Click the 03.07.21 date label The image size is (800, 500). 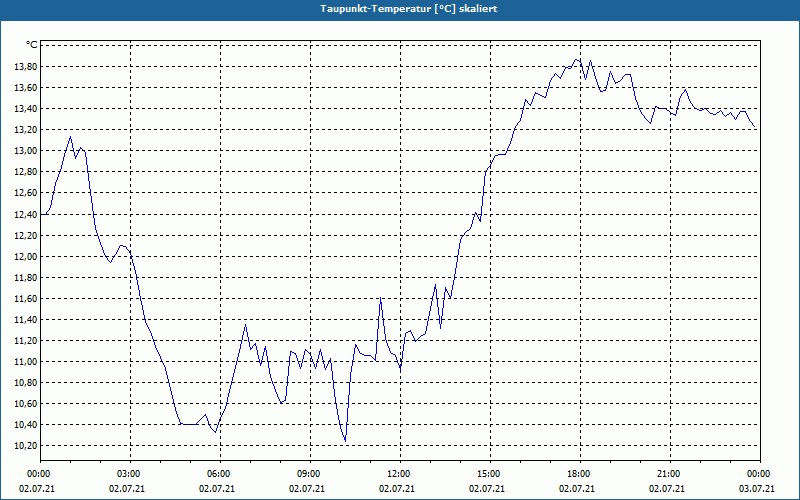coord(757,488)
